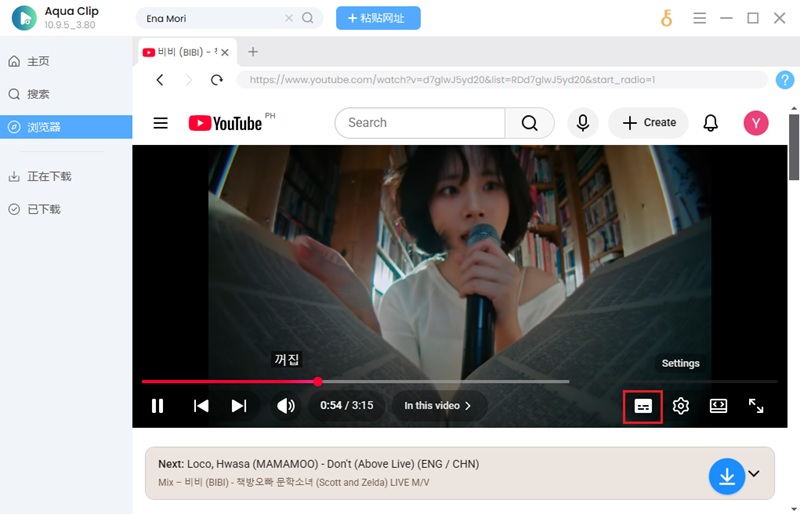
Task: Click the YouTube URL address field
Action: (502, 80)
